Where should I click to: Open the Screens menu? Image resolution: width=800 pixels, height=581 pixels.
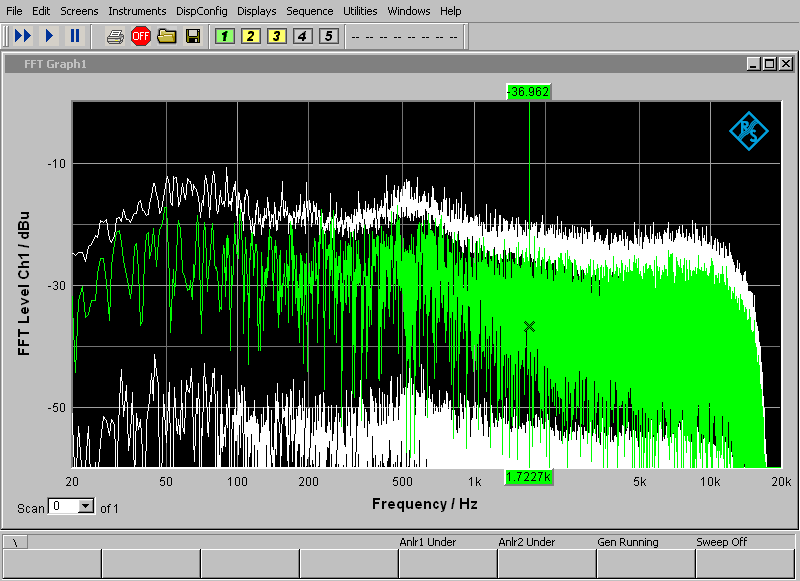[x=79, y=11]
